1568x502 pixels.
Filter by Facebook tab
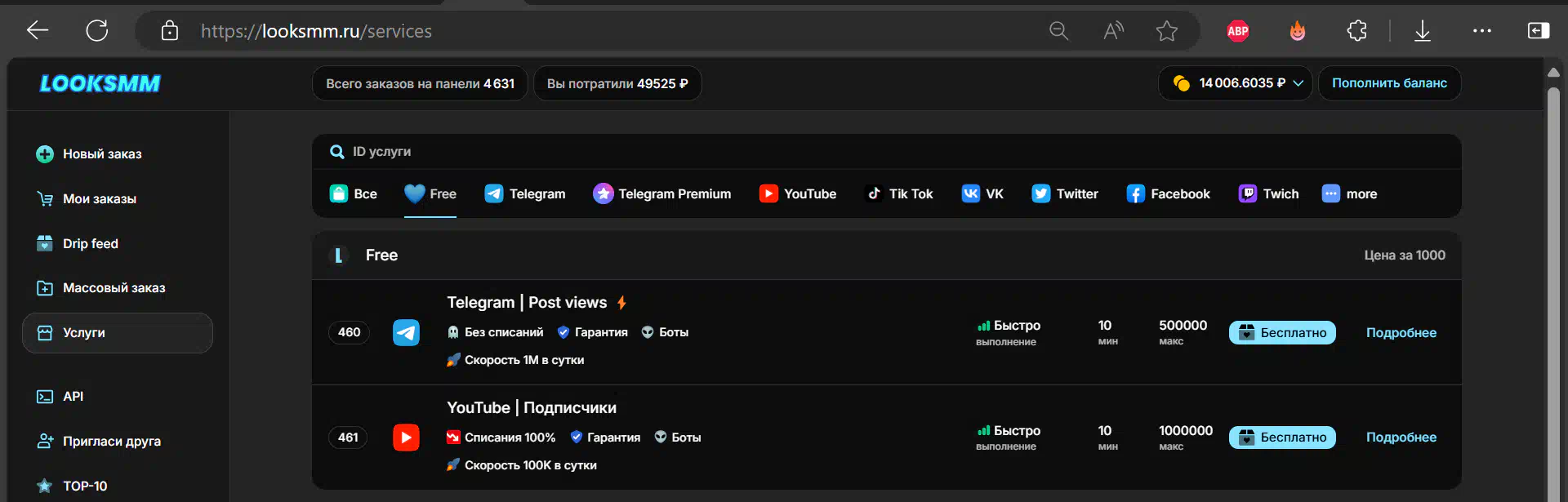[x=1168, y=193]
